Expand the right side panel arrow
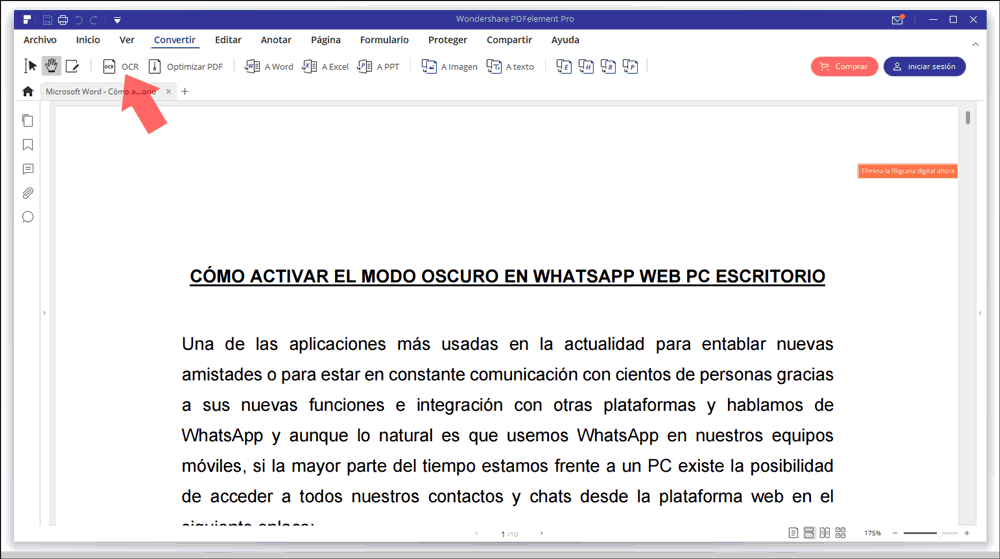 pyautogui.click(x=980, y=313)
